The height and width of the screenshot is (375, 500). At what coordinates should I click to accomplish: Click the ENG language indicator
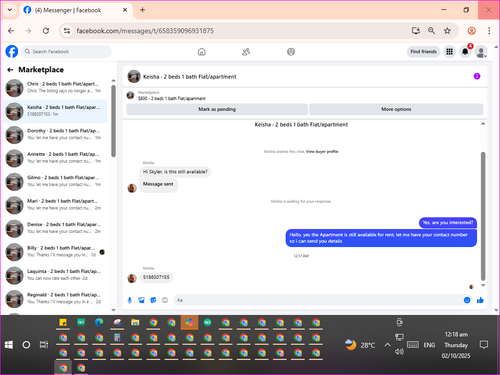(429, 345)
